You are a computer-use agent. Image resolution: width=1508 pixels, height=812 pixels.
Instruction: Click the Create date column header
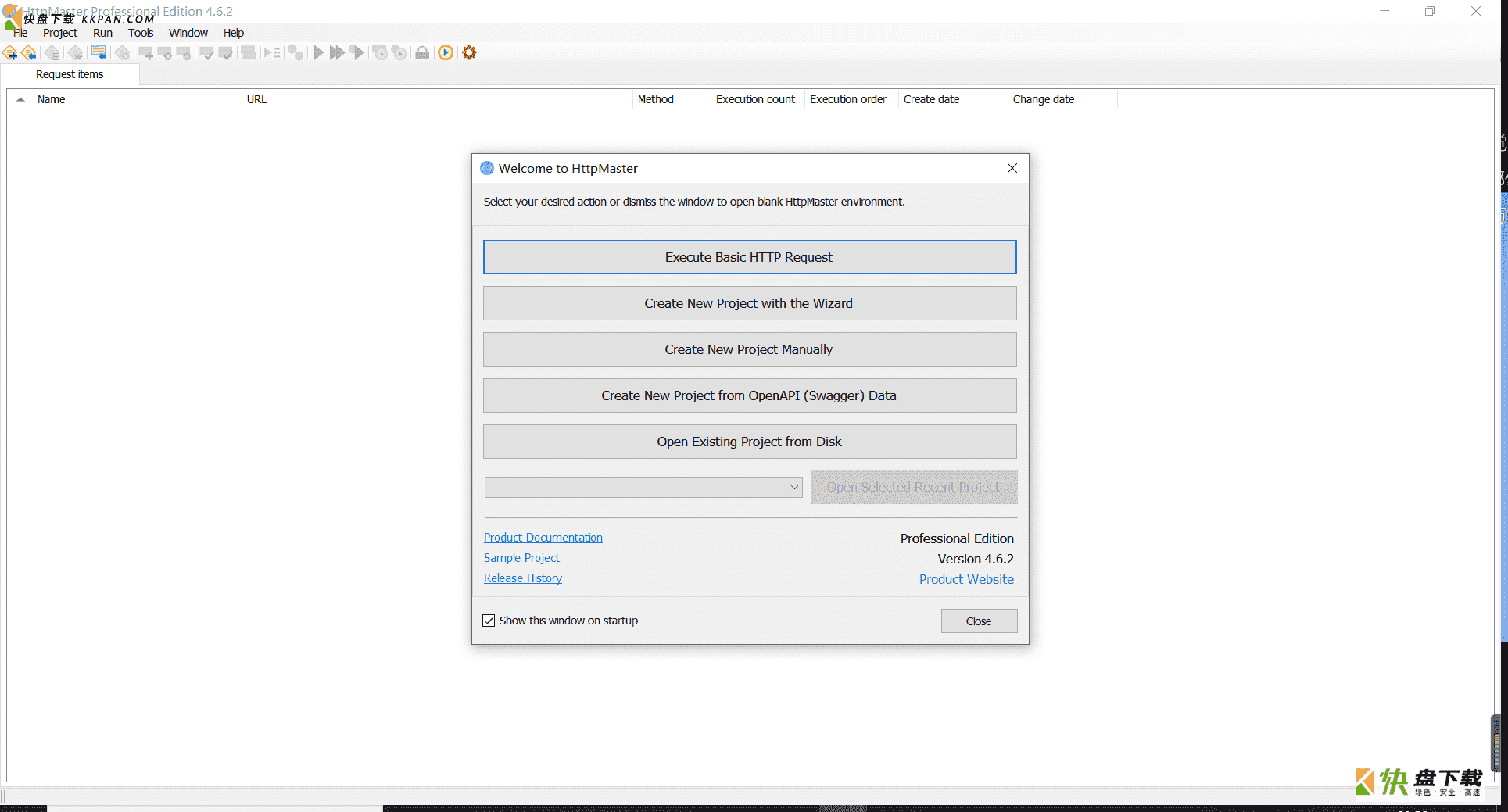(x=953, y=99)
